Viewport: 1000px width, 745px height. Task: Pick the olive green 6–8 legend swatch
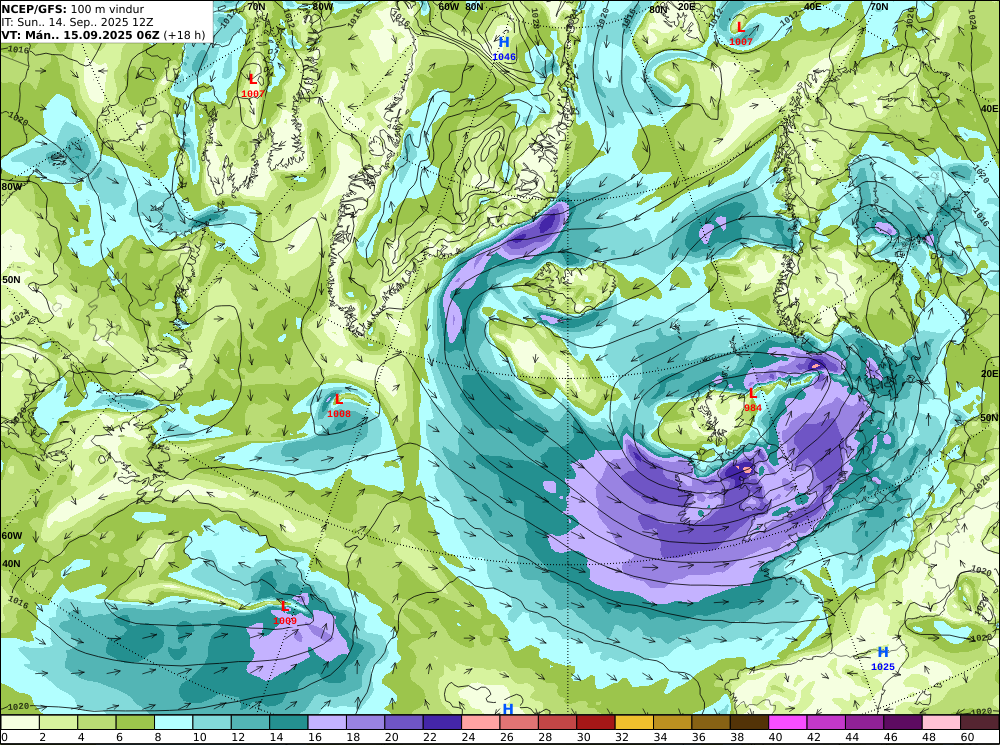[x=135, y=722]
